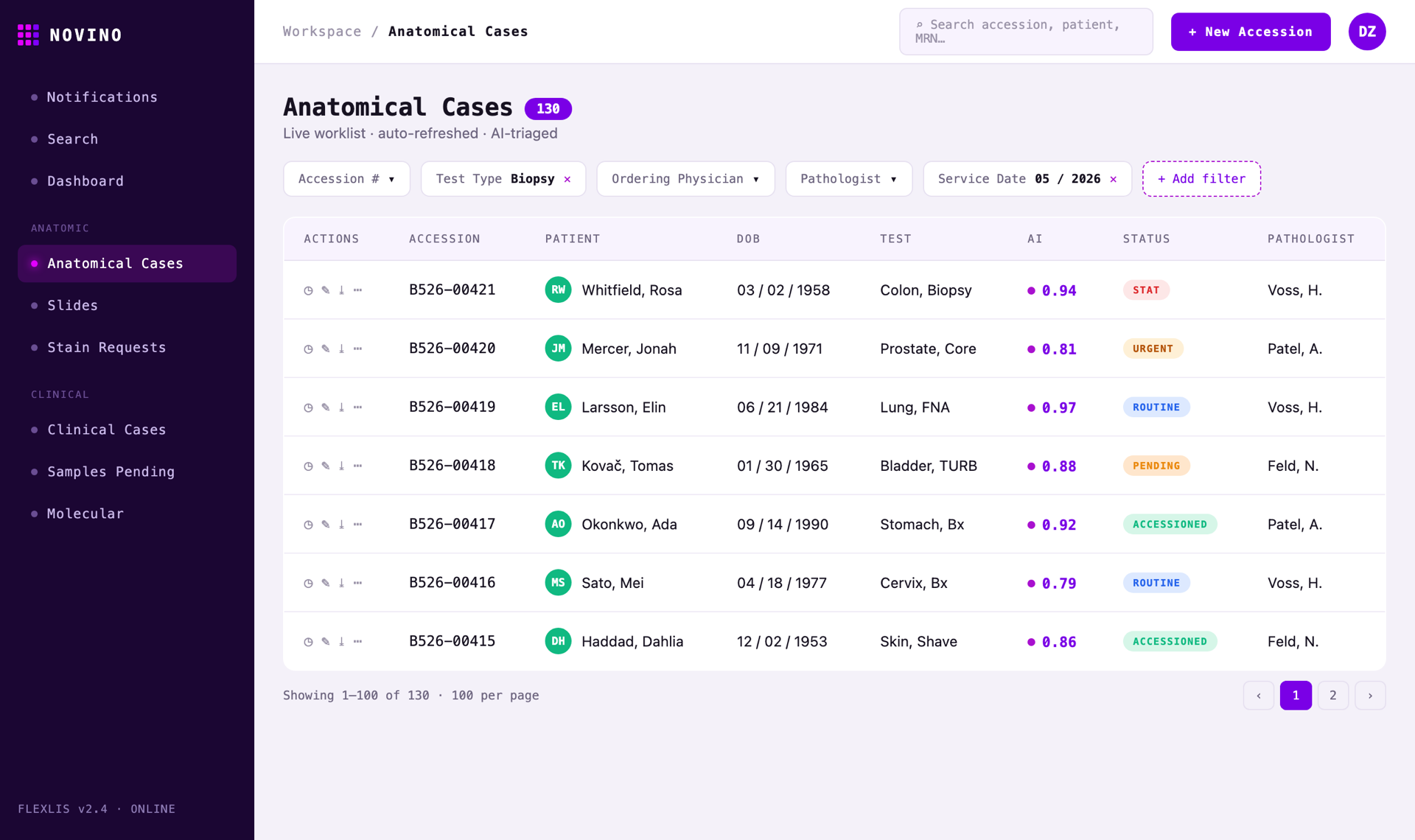
Task: Click the + New Accession button
Action: click(1251, 32)
